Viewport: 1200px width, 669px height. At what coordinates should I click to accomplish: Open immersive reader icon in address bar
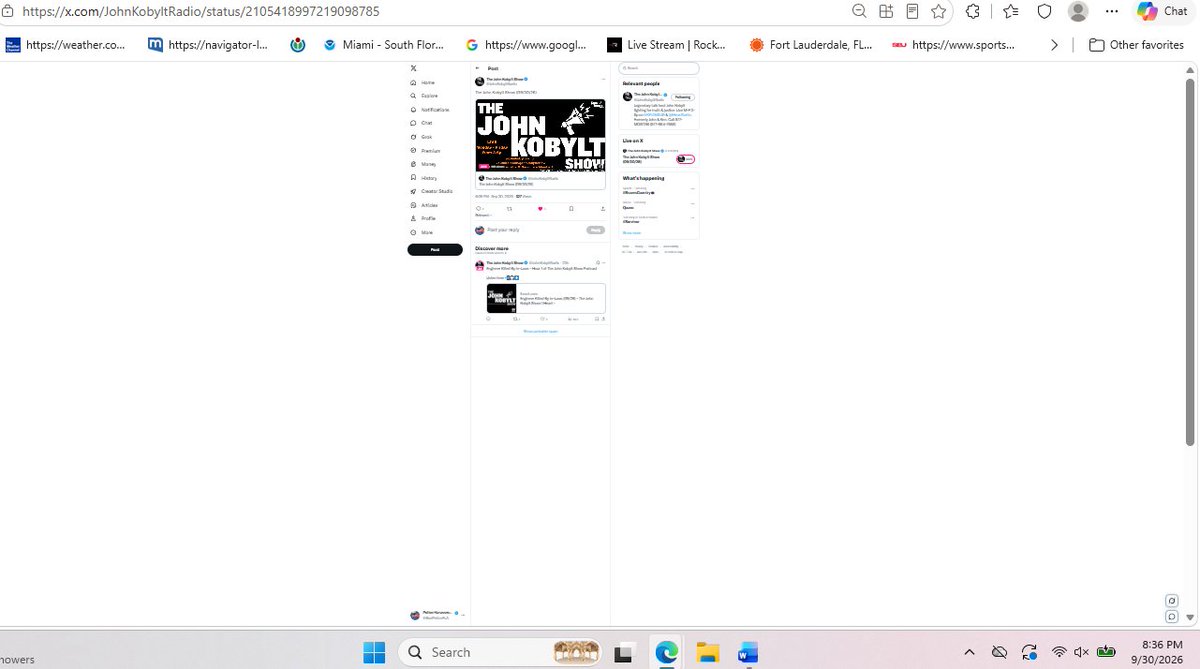(x=912, y=11)
